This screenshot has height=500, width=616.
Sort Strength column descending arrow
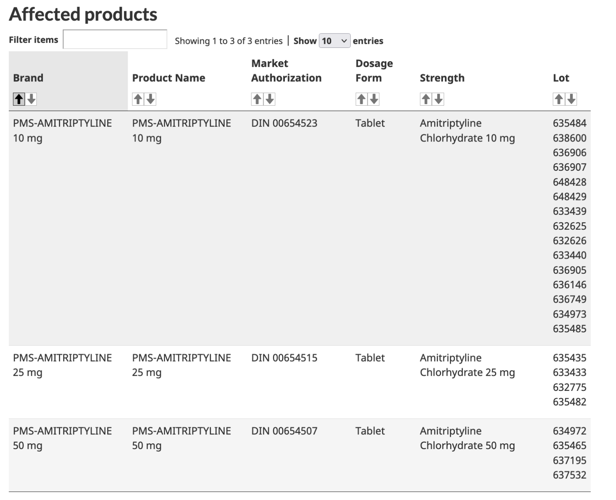(439, 99)
